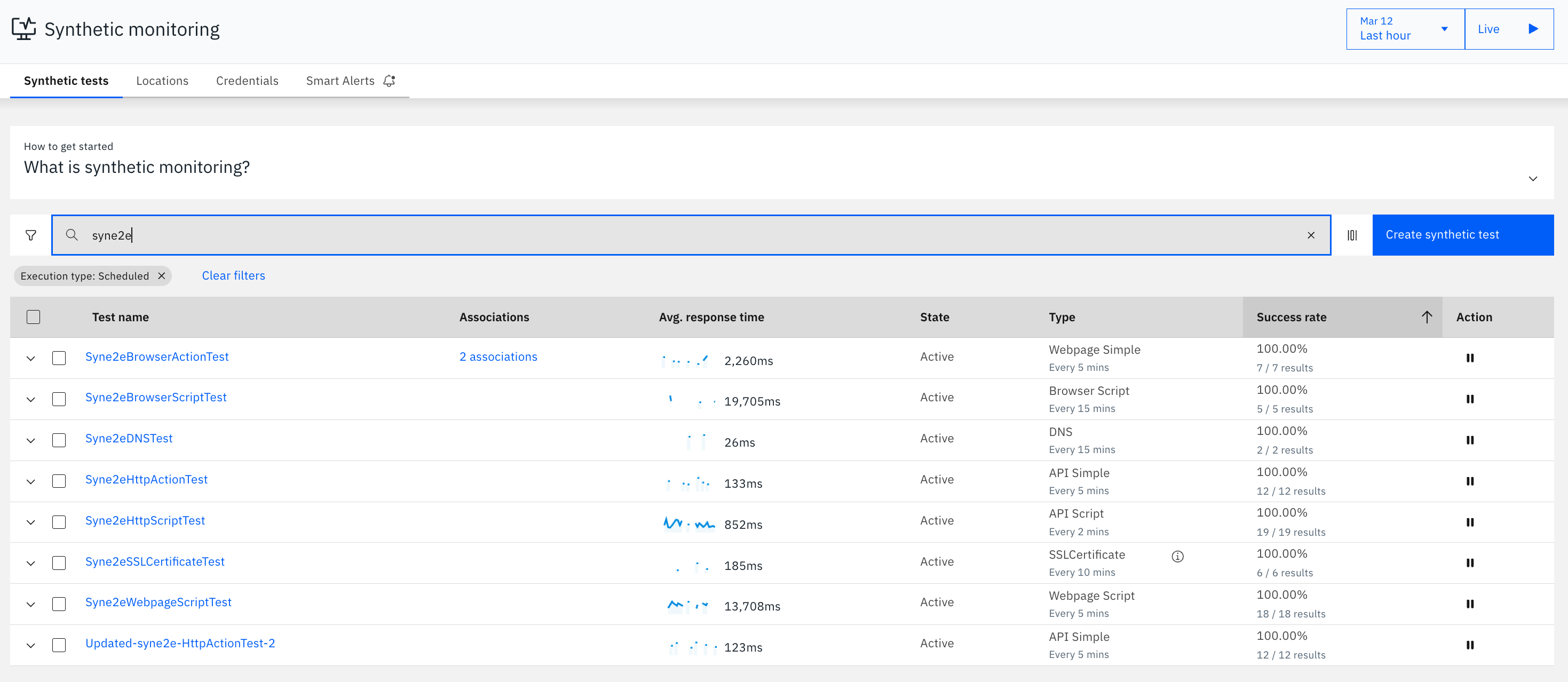This screenshot has width=1568, height=682.
Task: Sort by the Associations column header
Action: tap(494, 317)
